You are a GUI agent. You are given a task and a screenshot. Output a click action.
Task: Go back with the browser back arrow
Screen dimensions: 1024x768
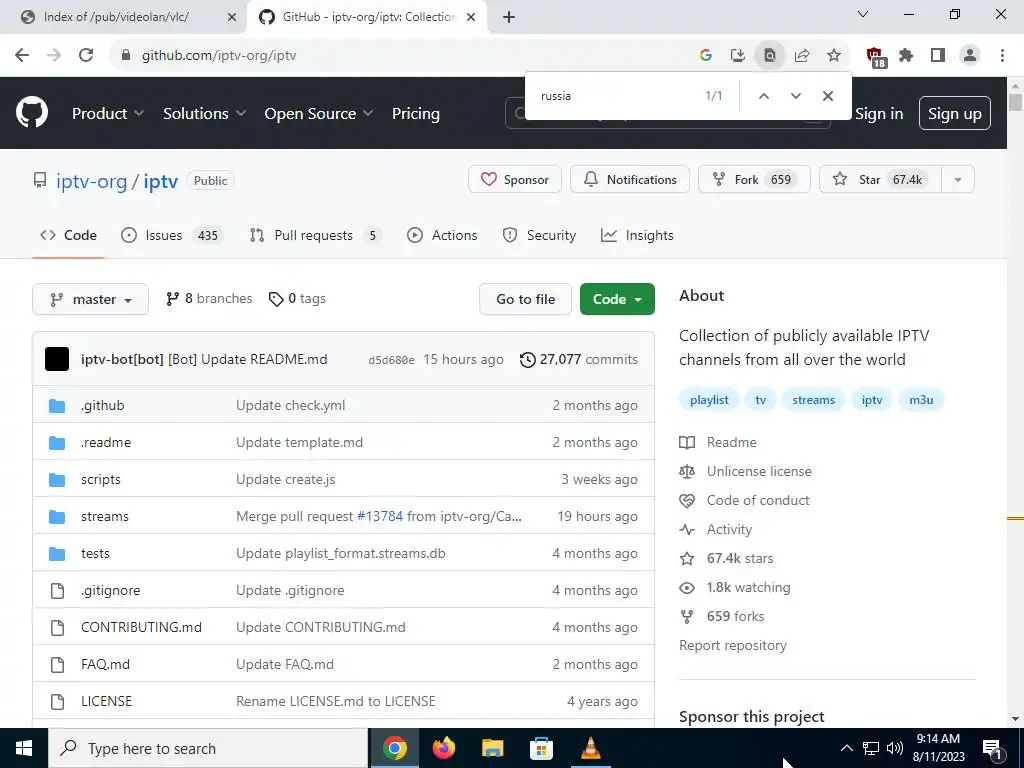22,56
